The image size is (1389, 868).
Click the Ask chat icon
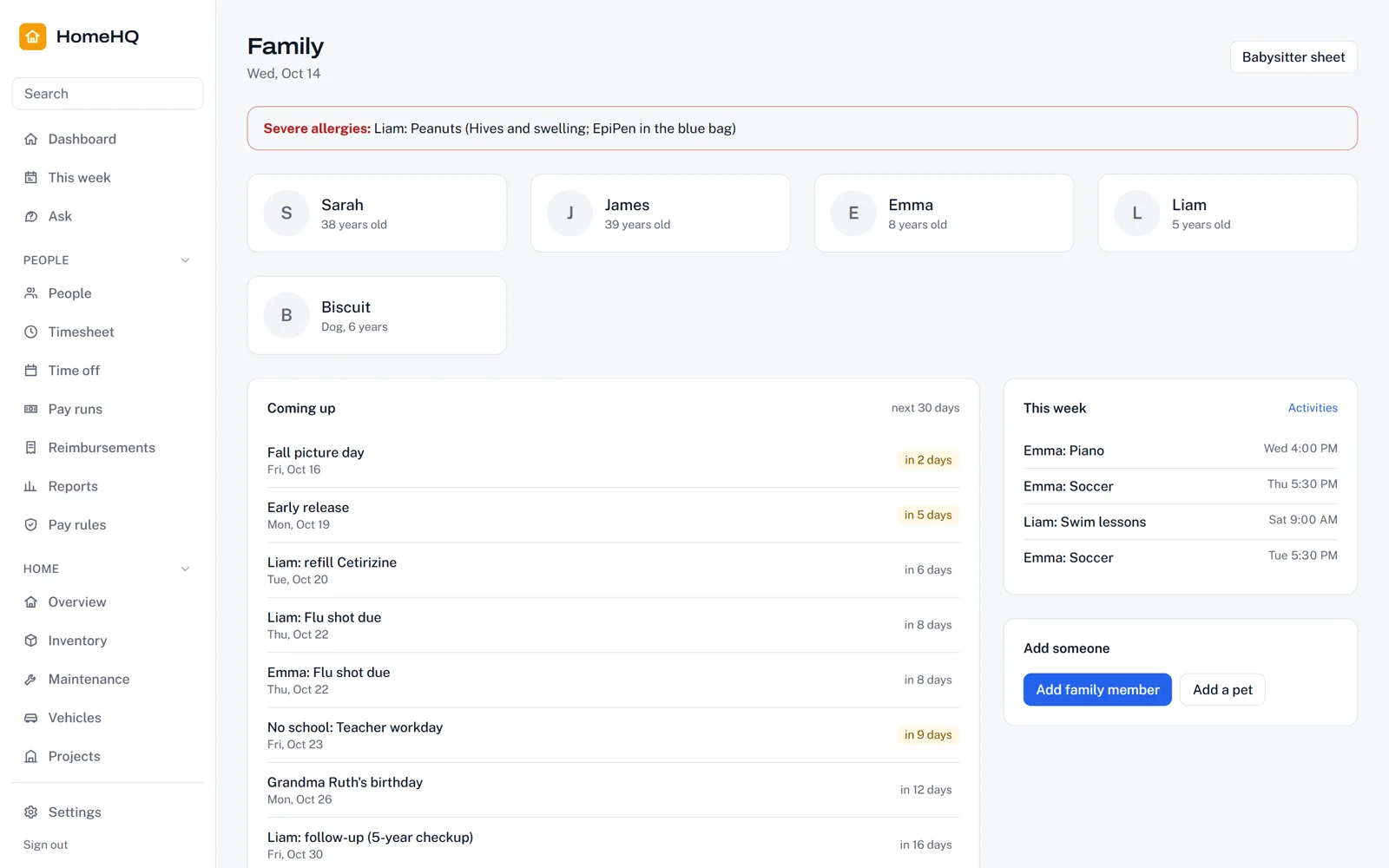coord(31,216)
